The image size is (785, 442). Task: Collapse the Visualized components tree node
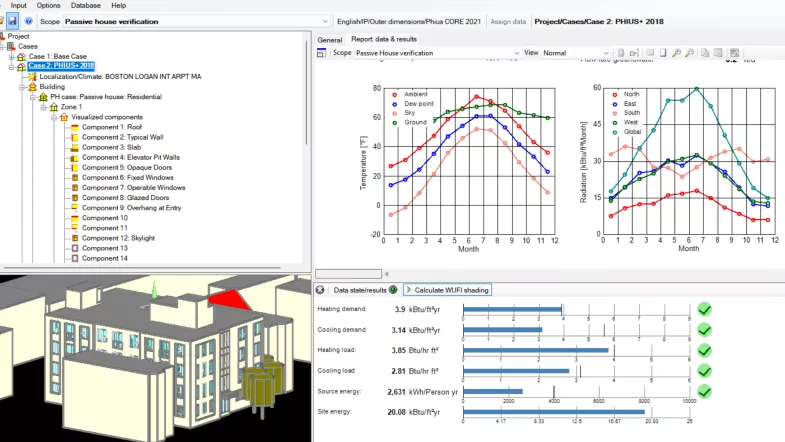coord(55,117)
